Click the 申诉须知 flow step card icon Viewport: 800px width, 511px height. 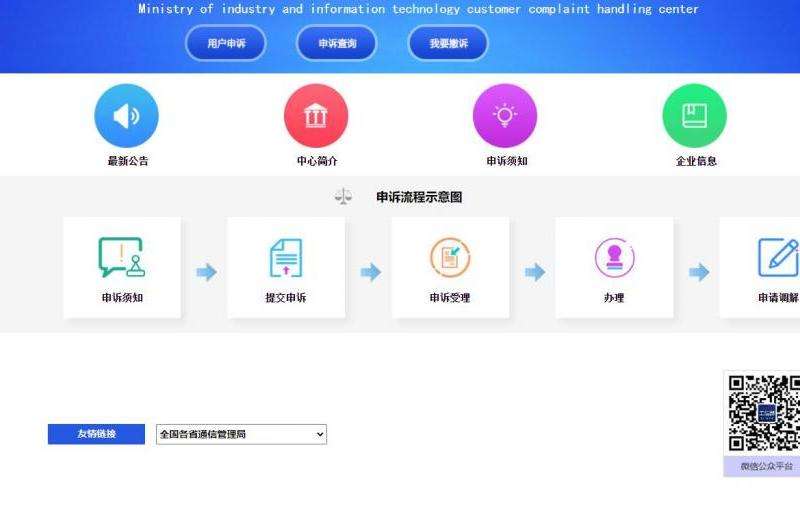tap(122, 258)
